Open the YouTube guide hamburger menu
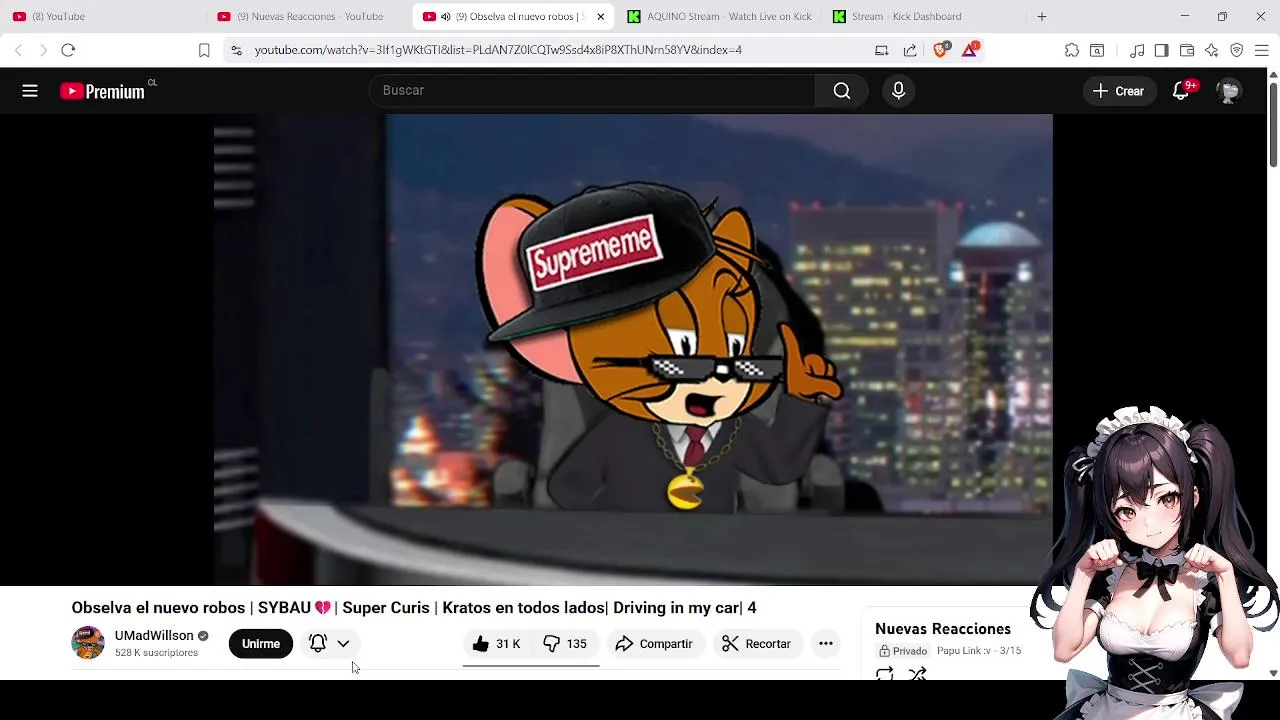 [30, 91]
